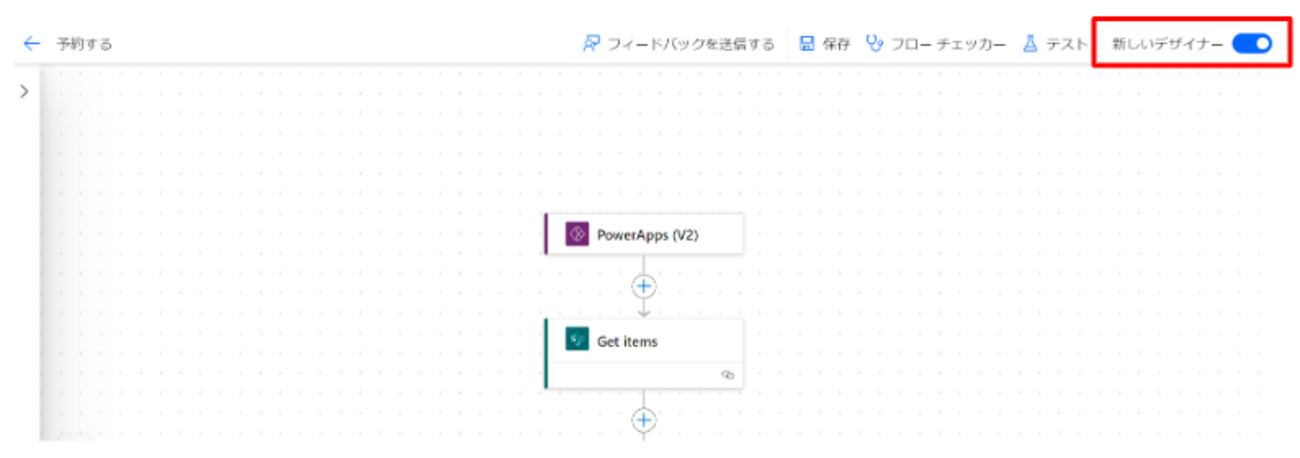Viewport: 1300px width, 458px height.
Task: Run the flow with テスト
Action: point(1066,44)
